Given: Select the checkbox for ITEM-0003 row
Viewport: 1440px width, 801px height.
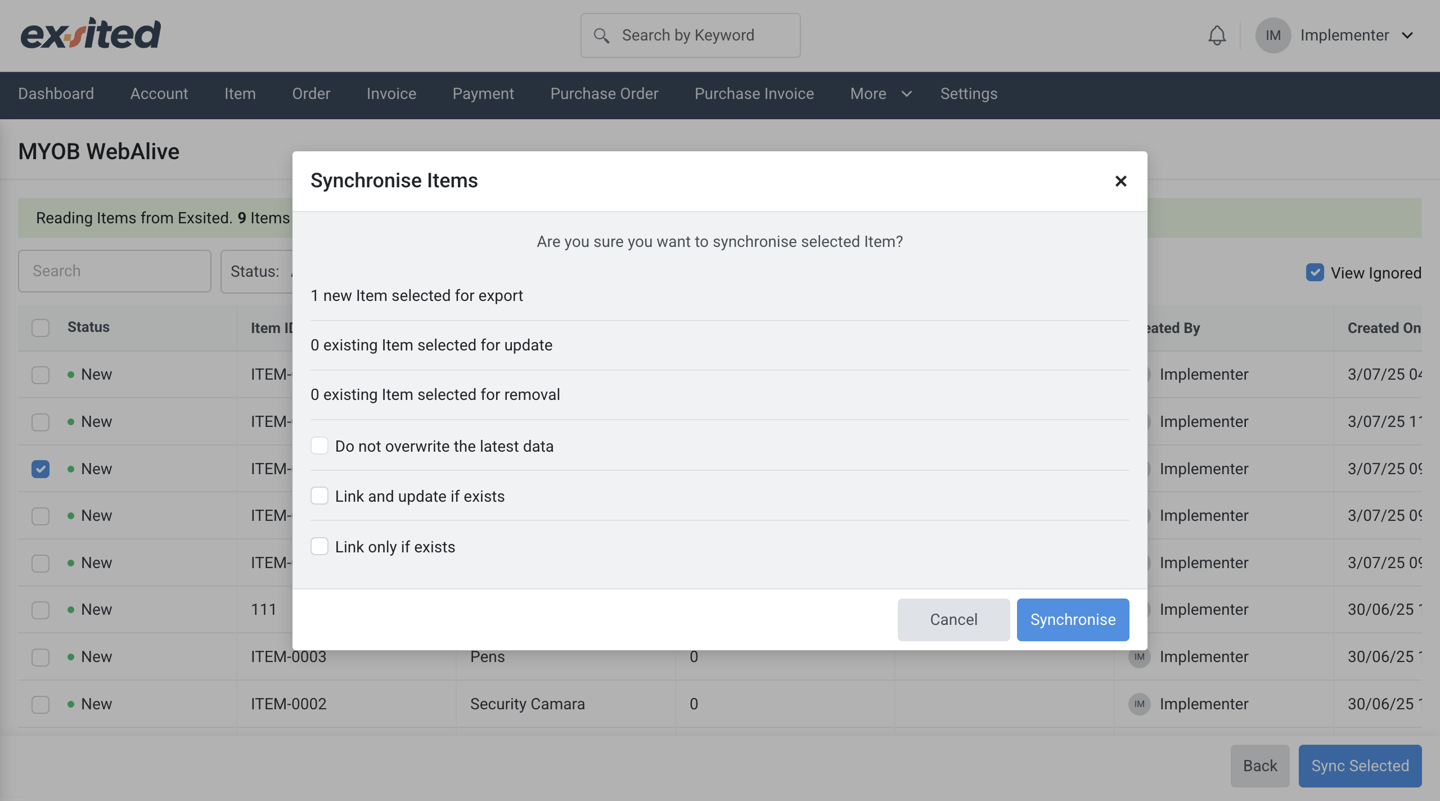Looking at the screenshot, I should point(40,657).
